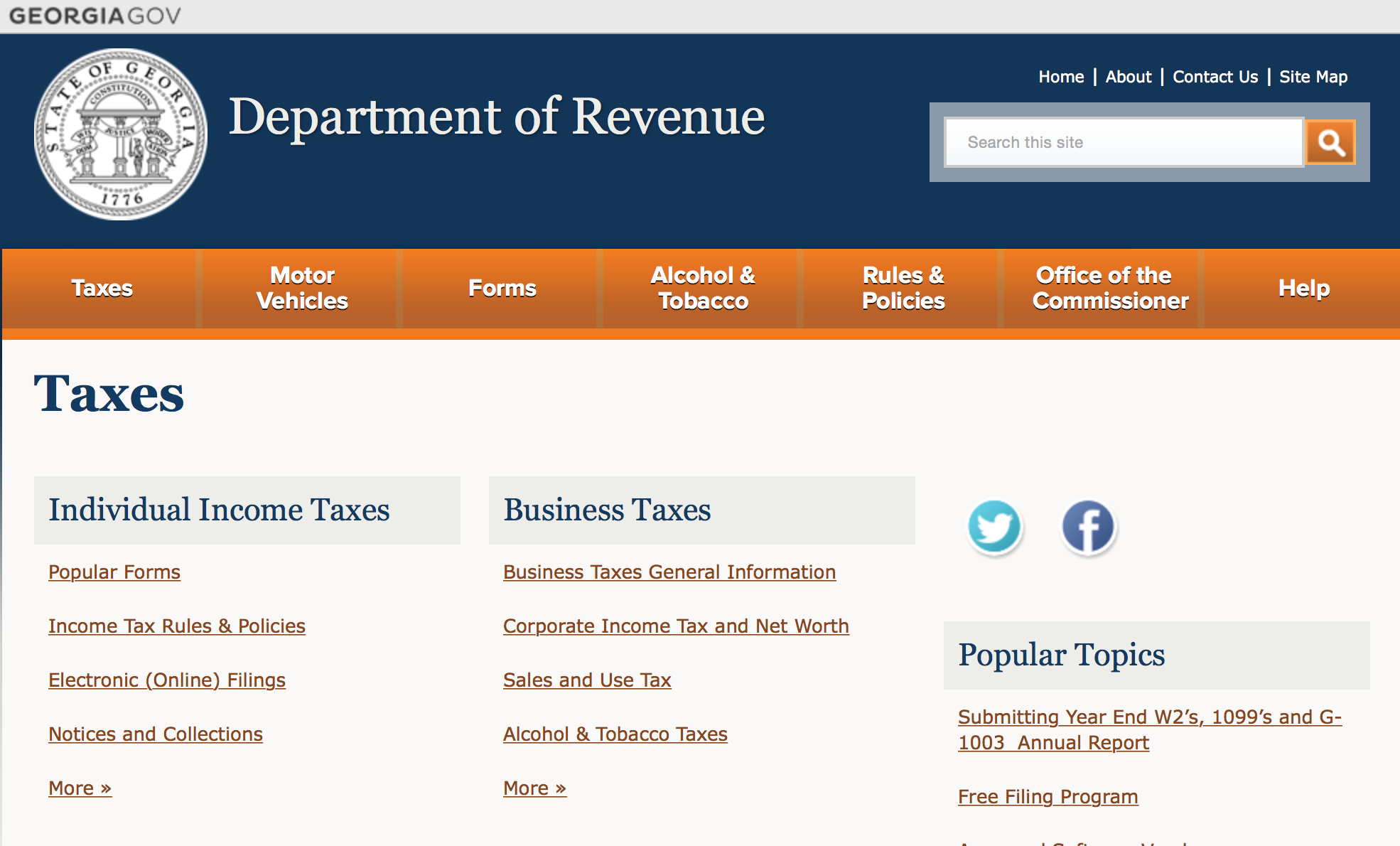The height and width of the screenshot is (846, 1400).
Task: Open the Facebook icon
Action: (1088, 527)
